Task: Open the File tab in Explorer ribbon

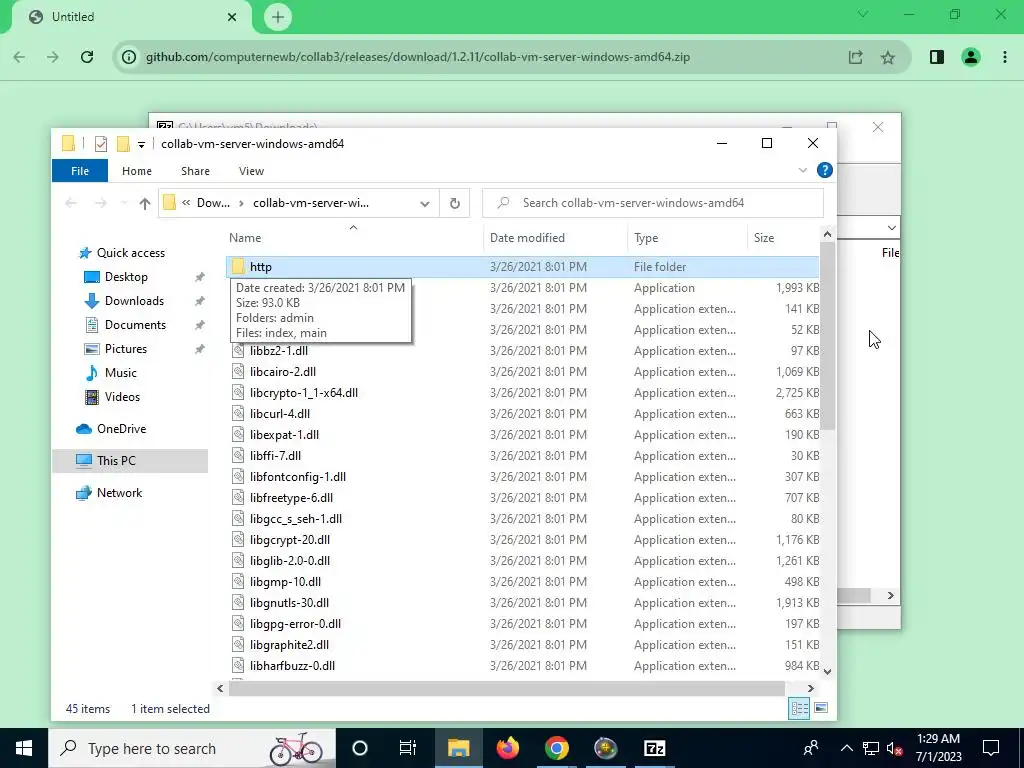Action: pos(80,171)
